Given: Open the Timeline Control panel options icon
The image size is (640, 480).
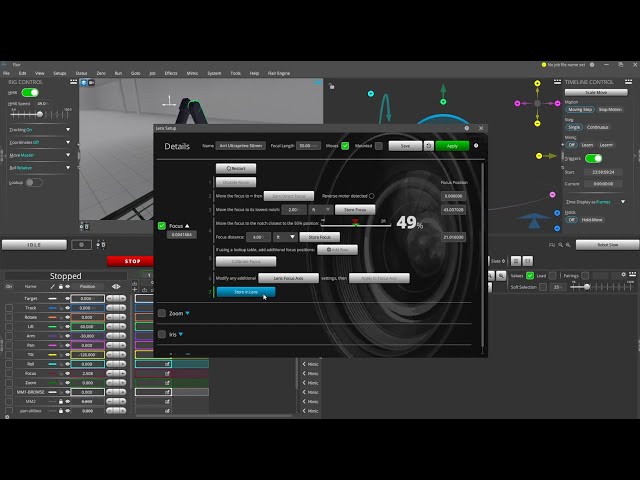Looking at the screenshot, I should pyautogui.click(x=629, y=82).
